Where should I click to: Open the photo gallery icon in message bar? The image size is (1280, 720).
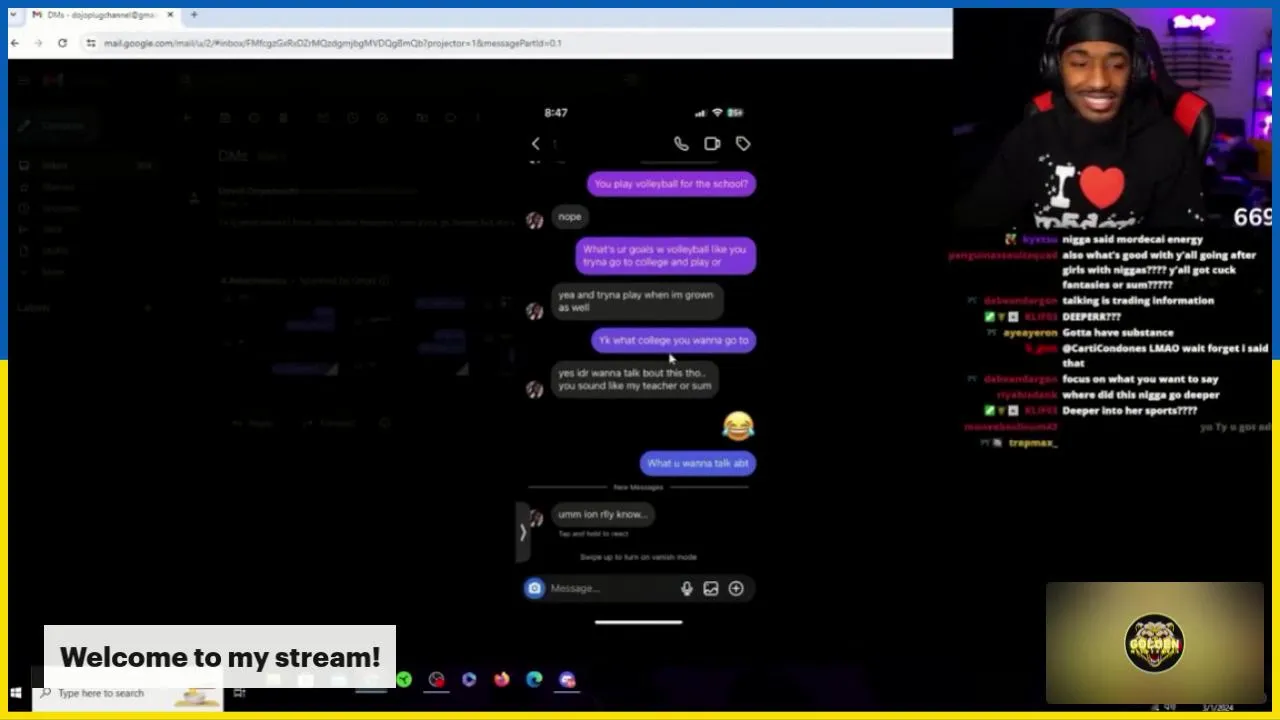point(711,589)
